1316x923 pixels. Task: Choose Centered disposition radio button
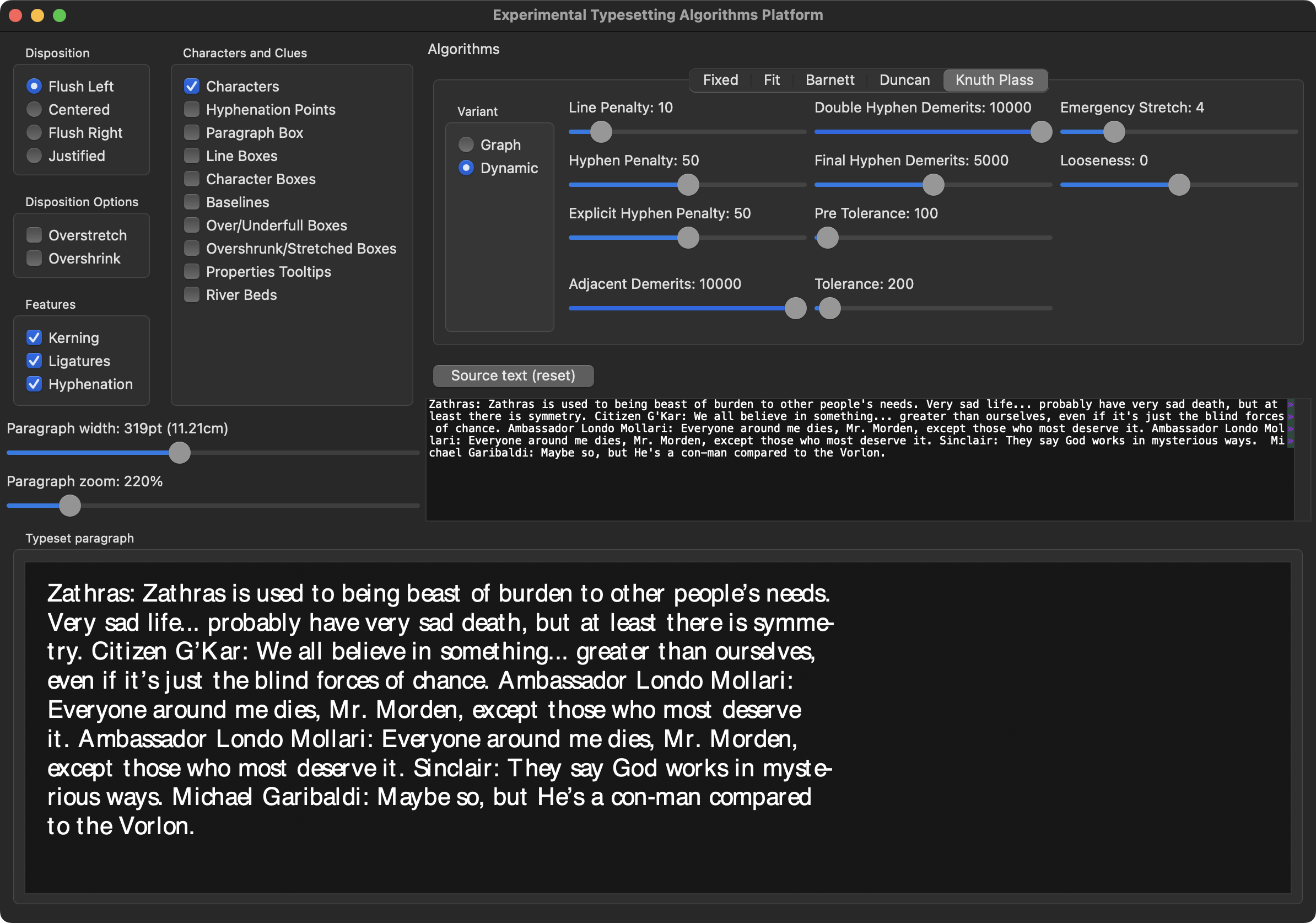tap(34, 110)
